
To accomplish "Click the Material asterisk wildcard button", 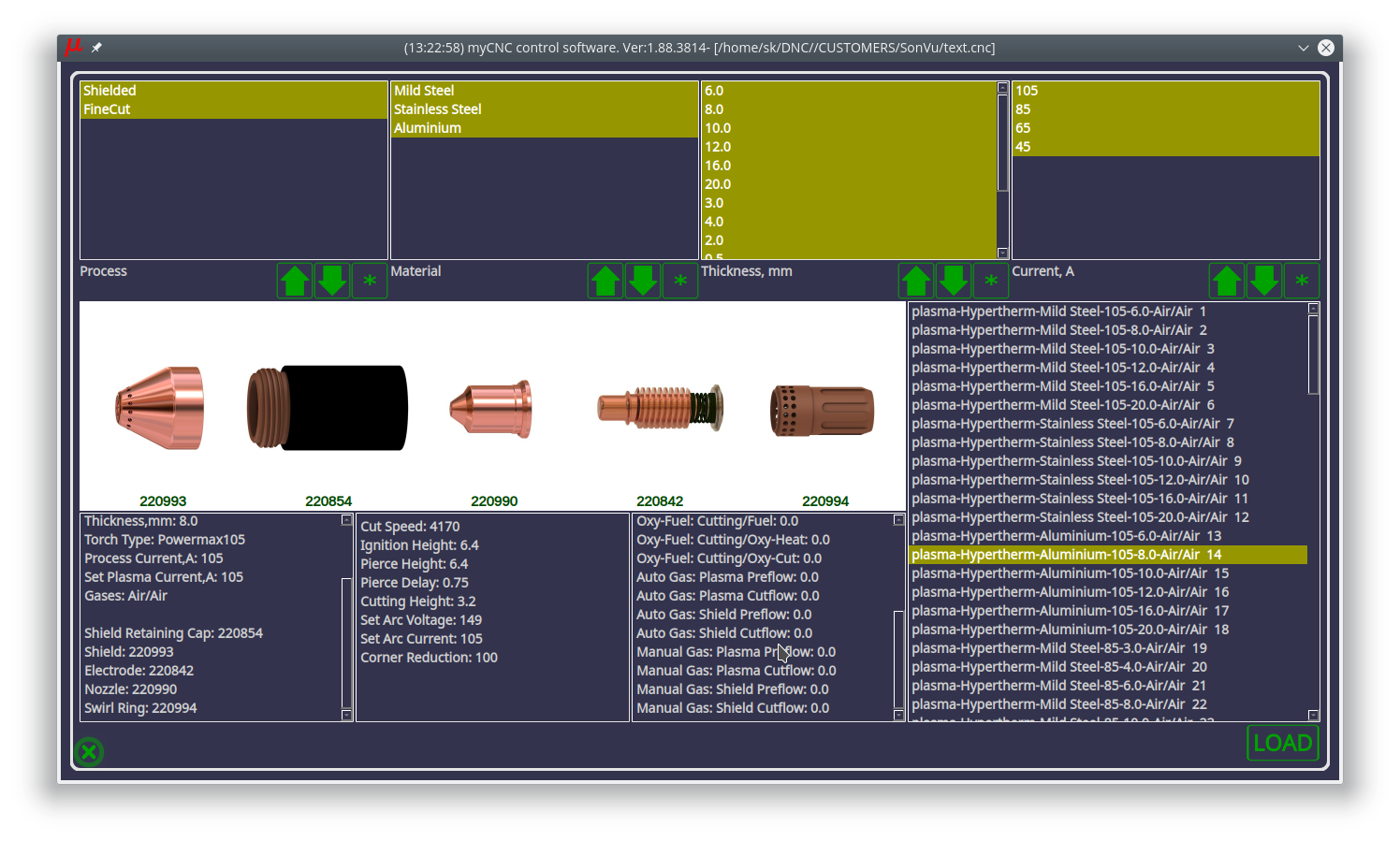I will tap(680, 281).
